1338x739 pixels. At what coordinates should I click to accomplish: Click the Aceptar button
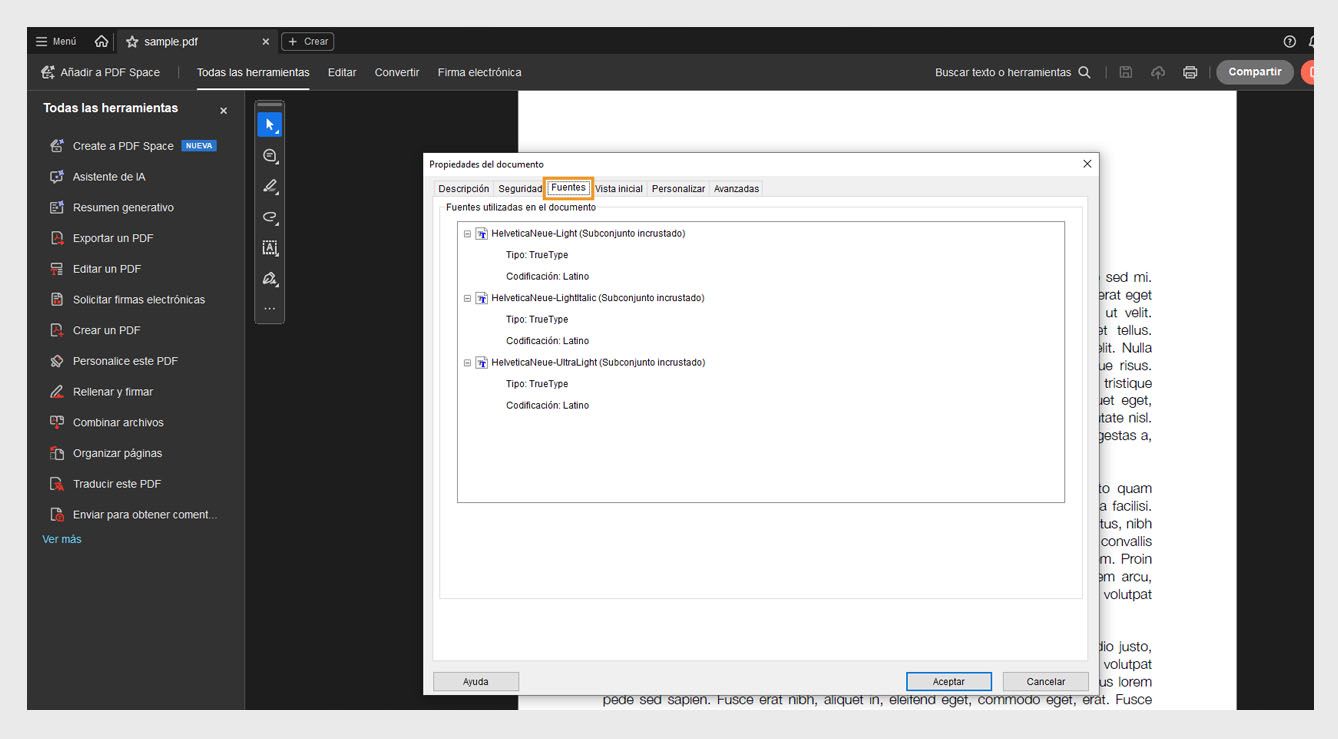point(949,682)
